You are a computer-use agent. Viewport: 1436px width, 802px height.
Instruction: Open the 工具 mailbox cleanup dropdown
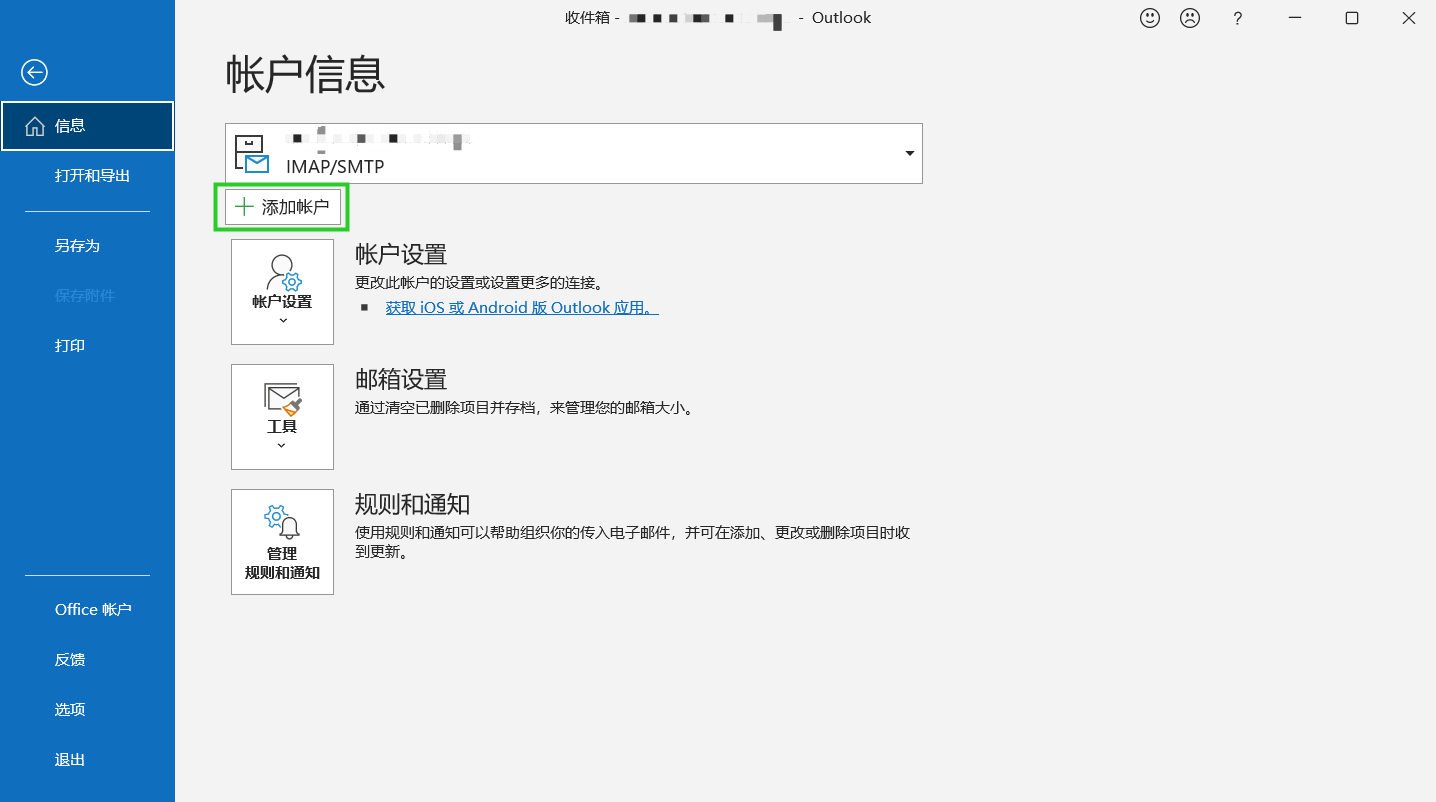coord(282,417)
